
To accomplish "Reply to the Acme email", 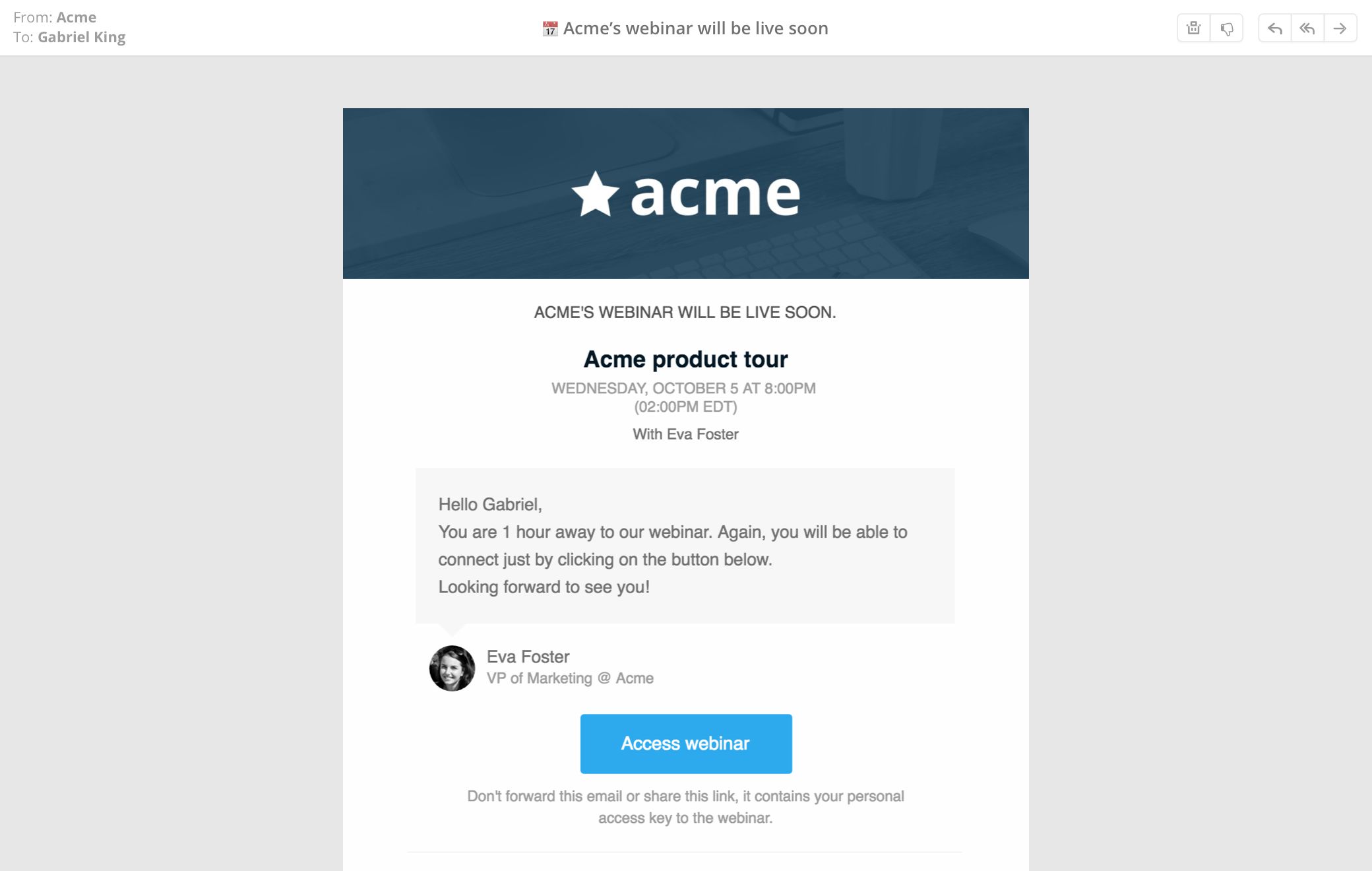I will 1274,28.
